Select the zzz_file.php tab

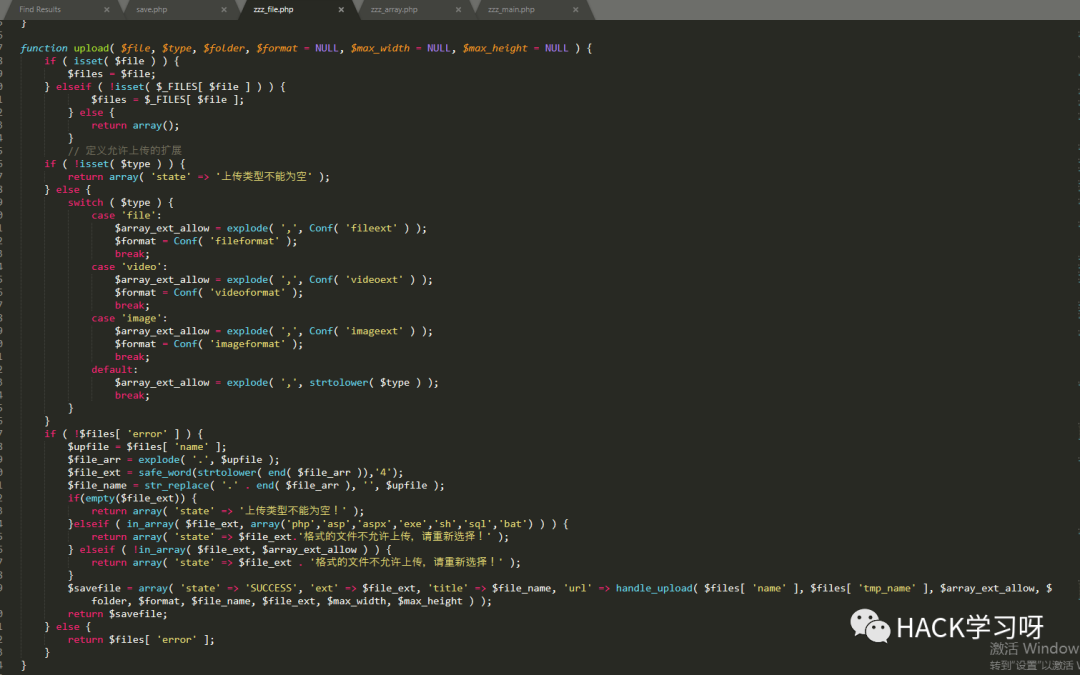(x=273, y=10)
